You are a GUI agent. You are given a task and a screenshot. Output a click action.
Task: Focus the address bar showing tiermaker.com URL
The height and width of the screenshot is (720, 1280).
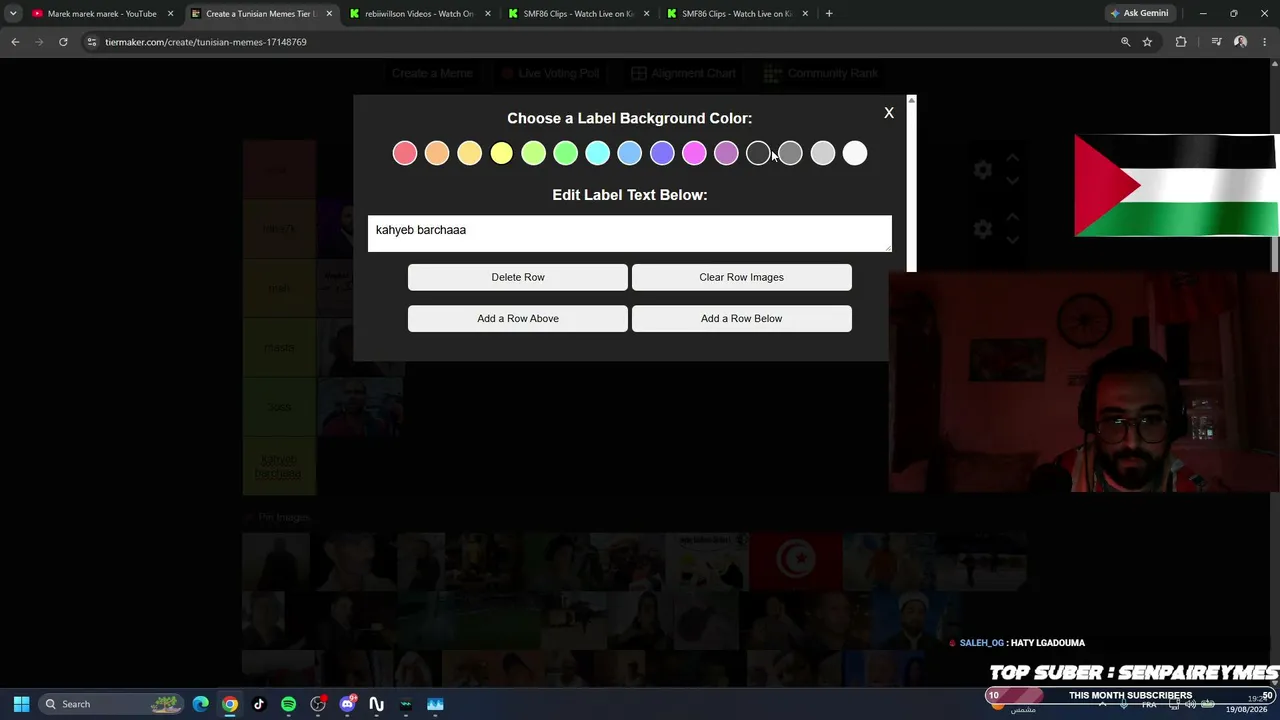coord(600,42)
